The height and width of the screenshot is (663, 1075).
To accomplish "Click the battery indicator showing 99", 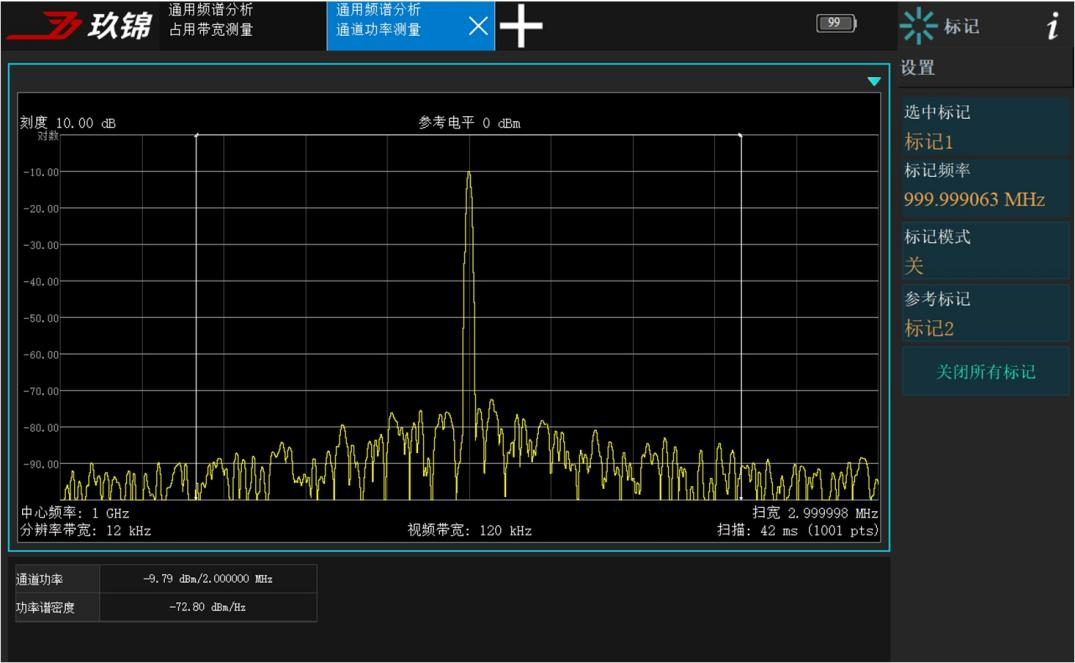I will pyautogui.click(x=836, y=22).
